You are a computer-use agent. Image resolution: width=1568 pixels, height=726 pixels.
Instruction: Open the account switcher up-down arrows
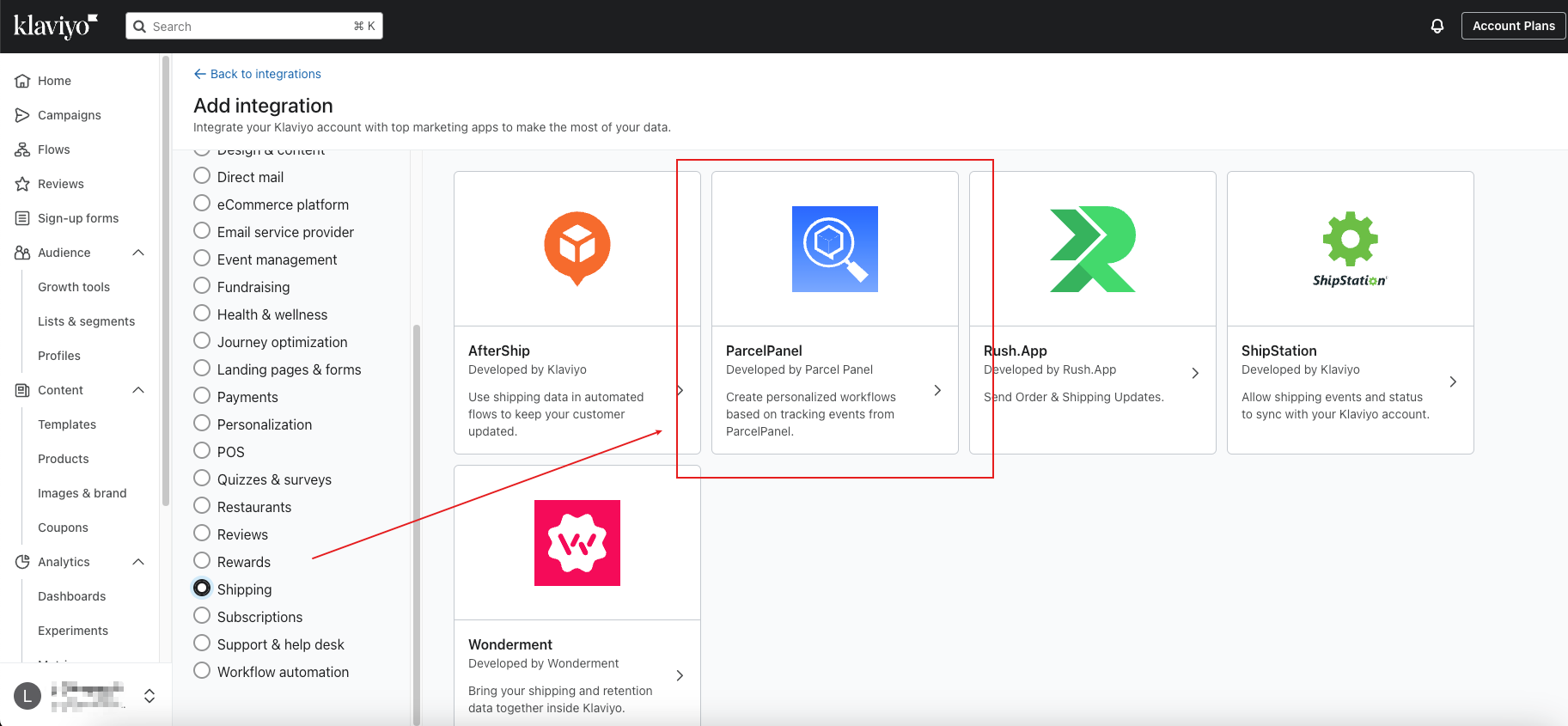[149, 696]
